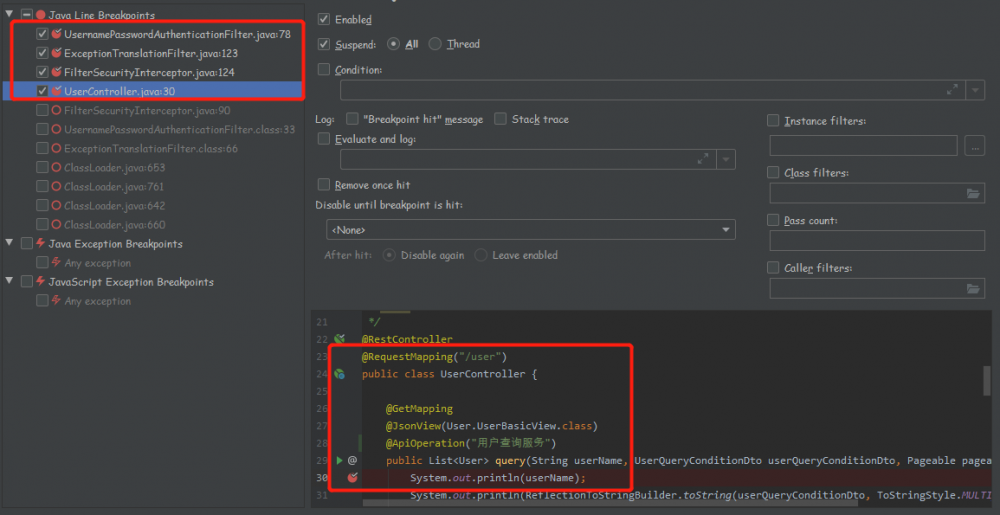
Task: Select the Leave enabled radio button
Action: pos(481,255)
